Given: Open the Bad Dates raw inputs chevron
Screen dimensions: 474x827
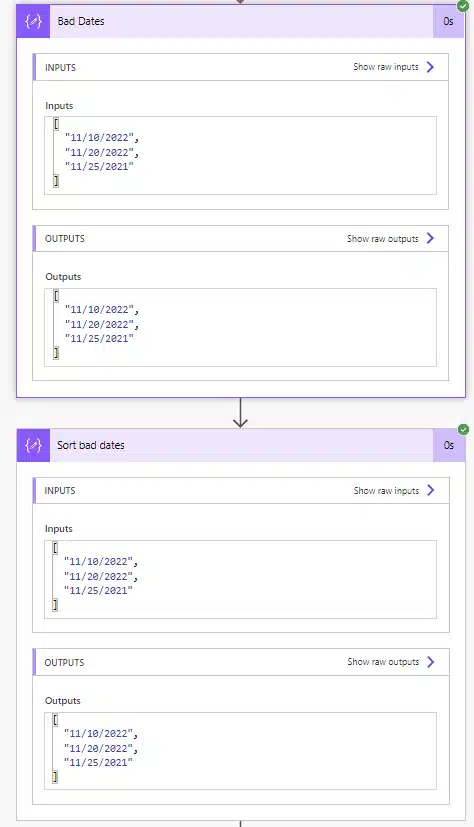Looking at the screenshot, I should (x=430, y=67).
